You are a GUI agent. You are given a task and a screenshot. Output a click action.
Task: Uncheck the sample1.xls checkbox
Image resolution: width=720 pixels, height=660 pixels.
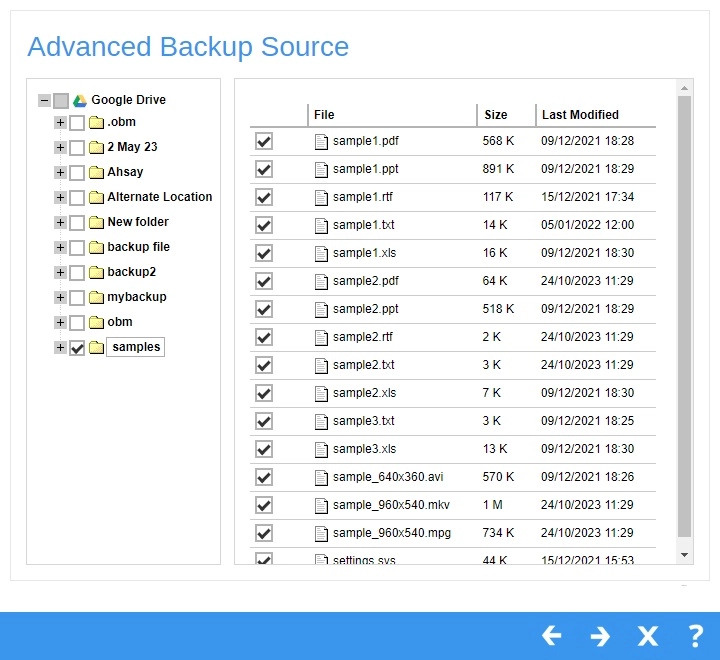click(x=264, y=253)
